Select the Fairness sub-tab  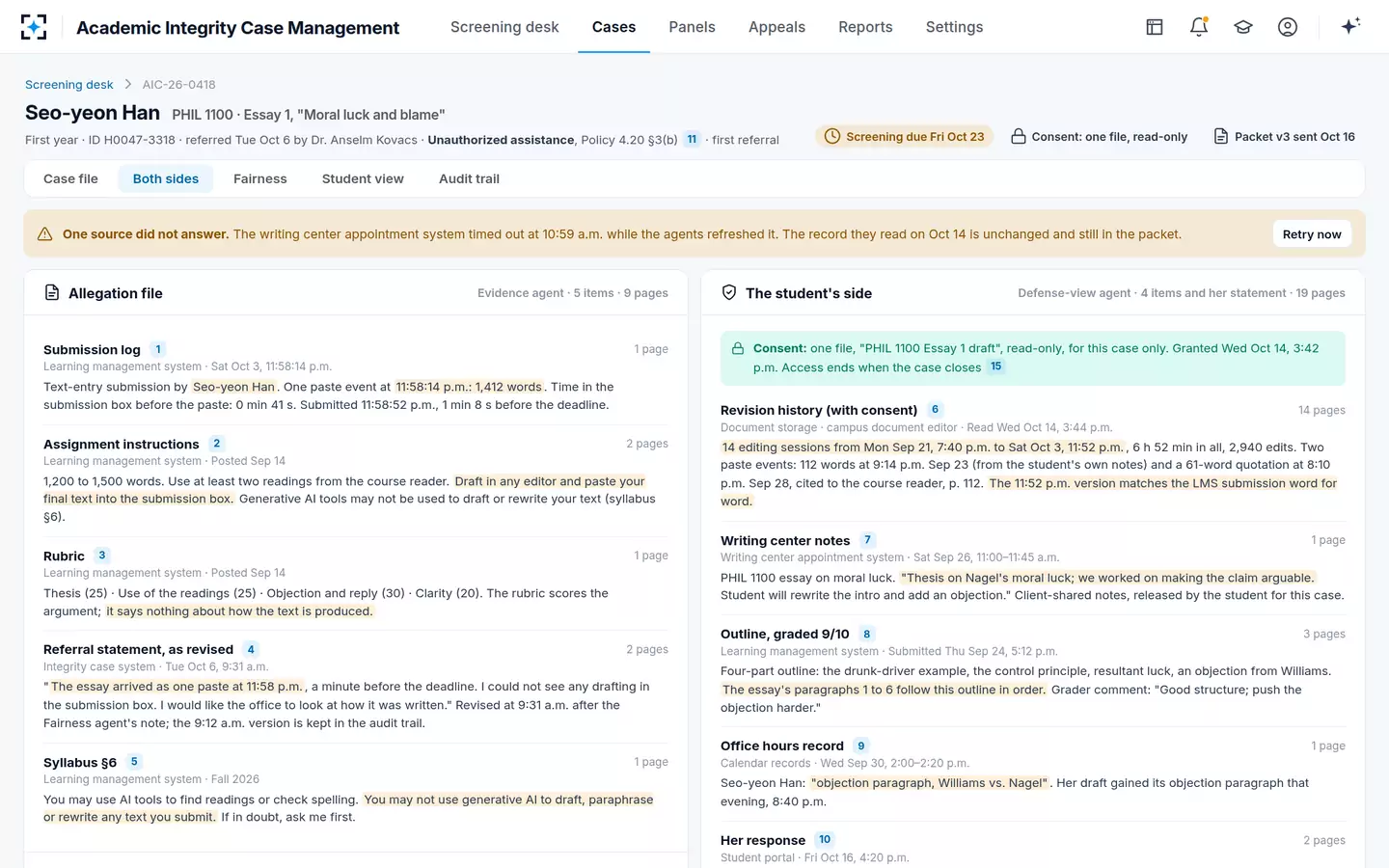pyautogui.click(x=260, y=178)
